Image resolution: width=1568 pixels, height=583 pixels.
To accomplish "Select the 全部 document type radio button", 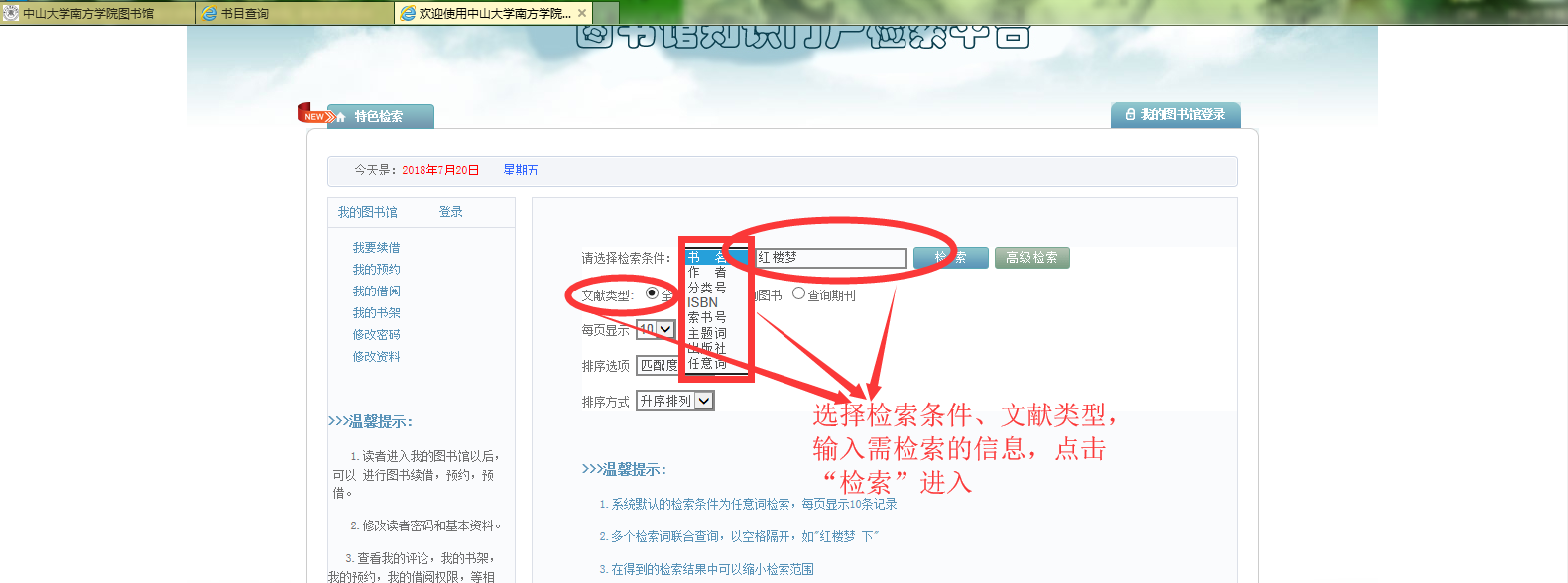I will pyautogui.click(x=652, y=293).
